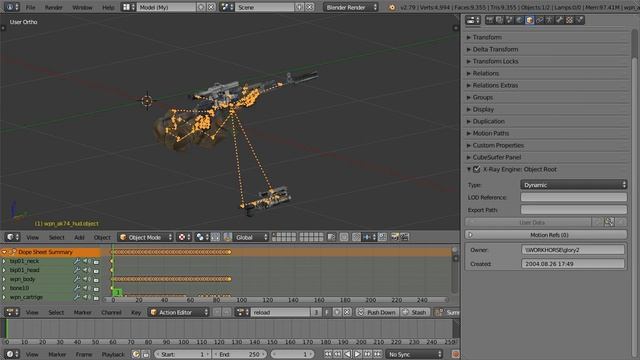This screenshot has width=640, height=360.
Task: Click the Export Path input field
Action: pos(573,210)
